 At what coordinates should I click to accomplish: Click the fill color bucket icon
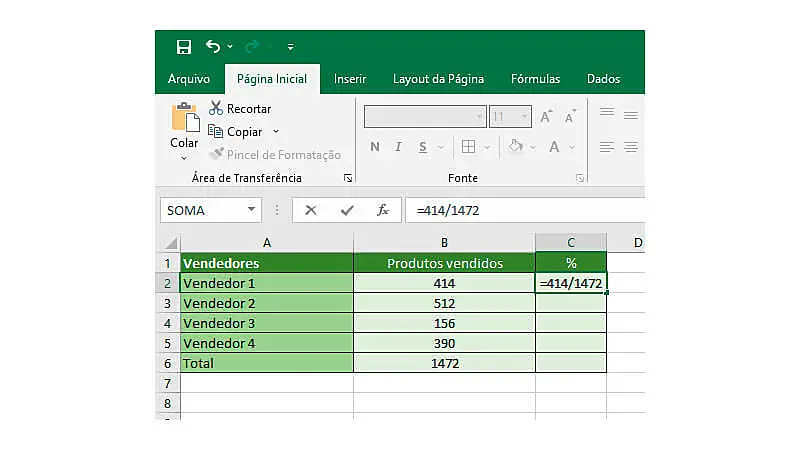point(515,146)
